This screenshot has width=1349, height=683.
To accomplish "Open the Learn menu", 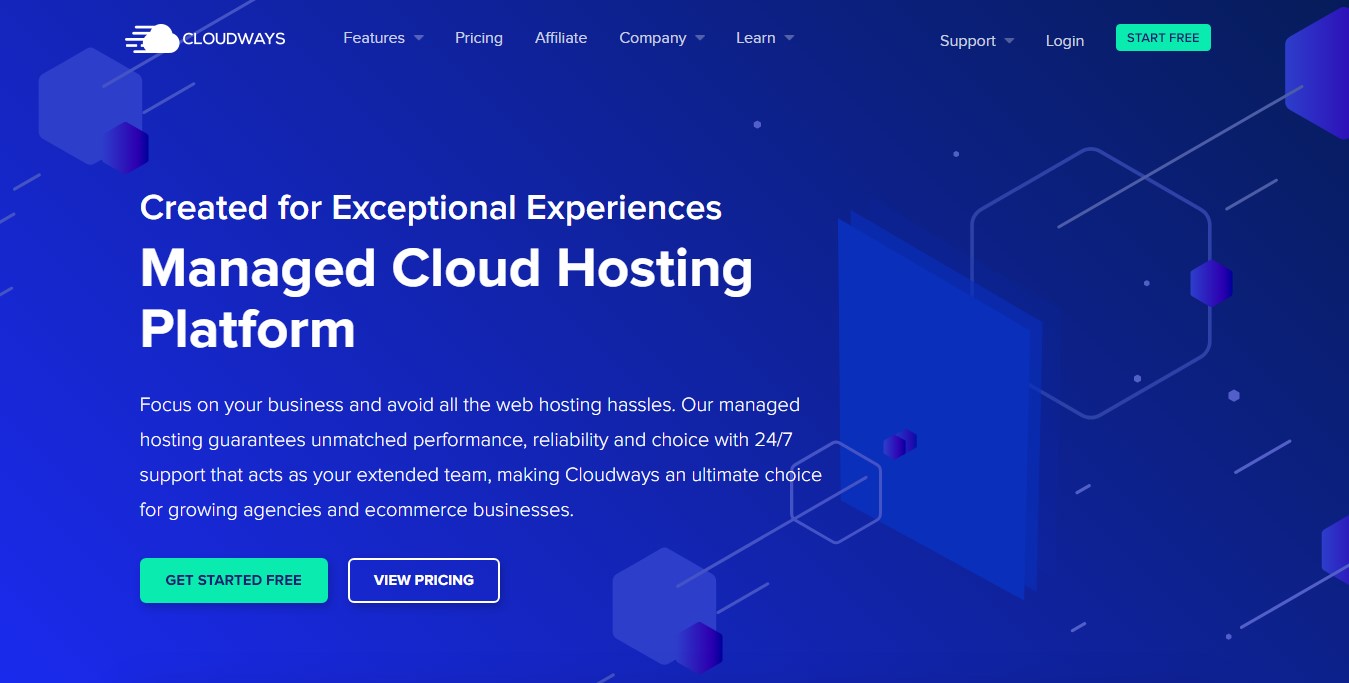I will tap(756, 38).
